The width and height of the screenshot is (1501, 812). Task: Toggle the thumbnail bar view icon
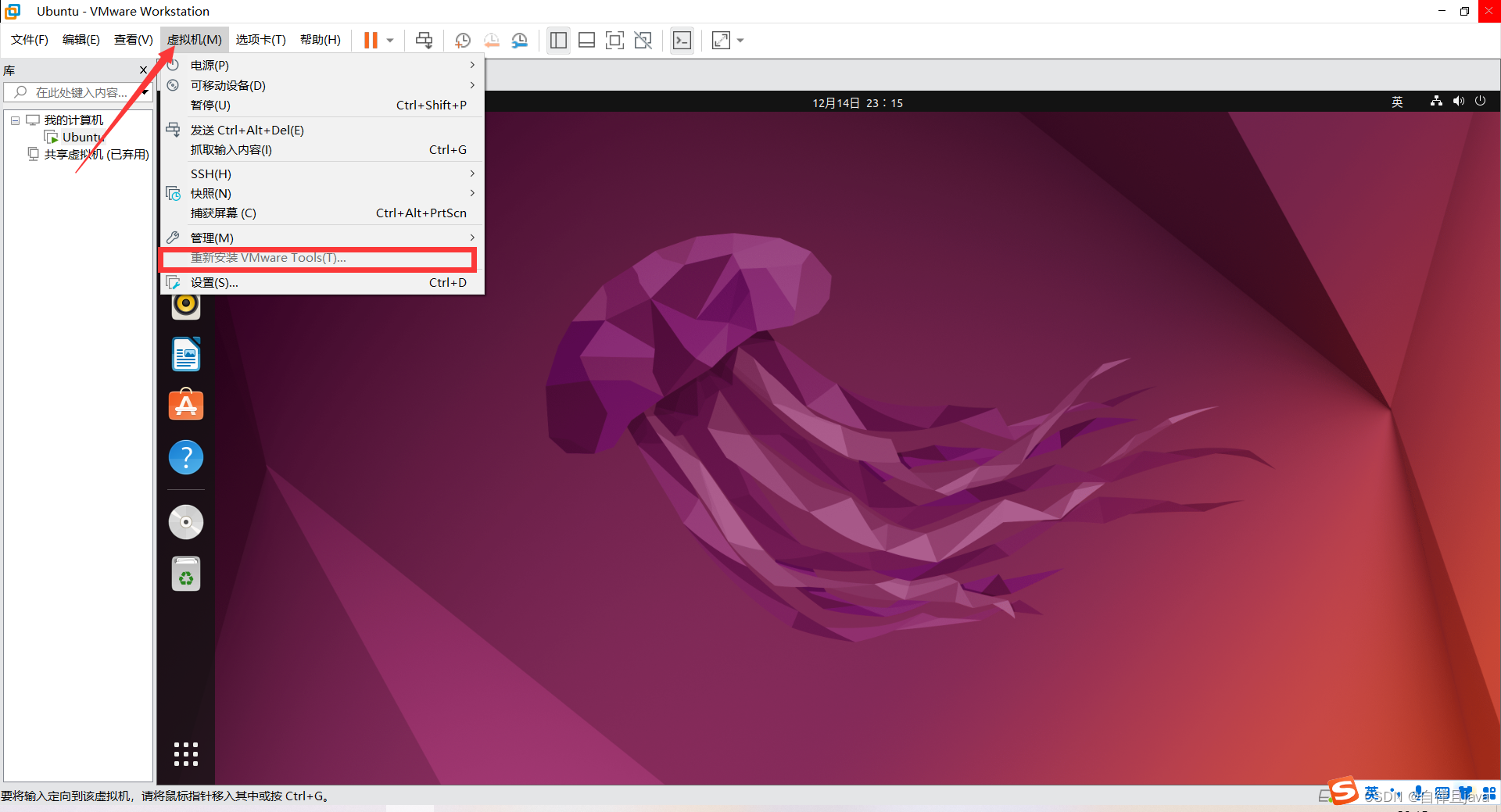click(586, 40)
